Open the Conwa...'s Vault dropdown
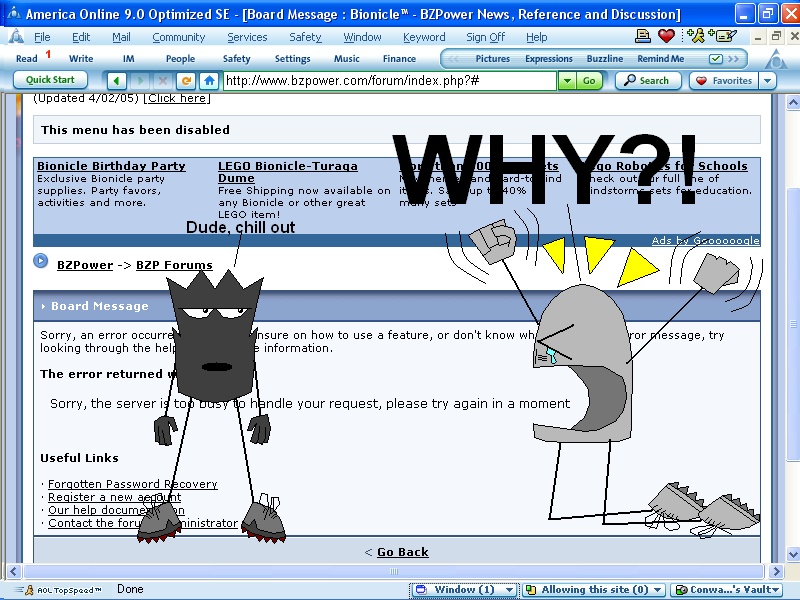 [x=776, y=590]
